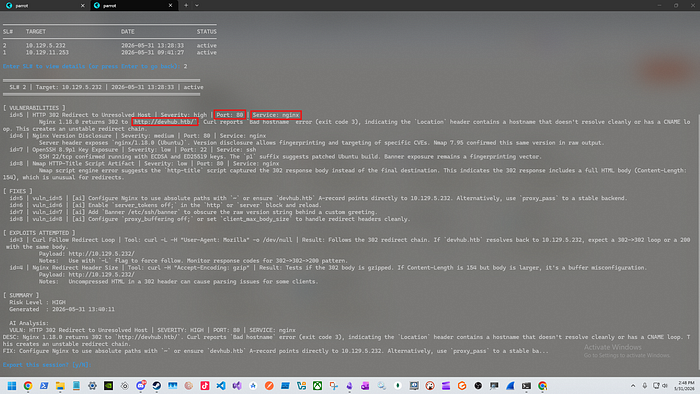
Task: Click the microphone icon in system tray
Action: click(645, 386)
